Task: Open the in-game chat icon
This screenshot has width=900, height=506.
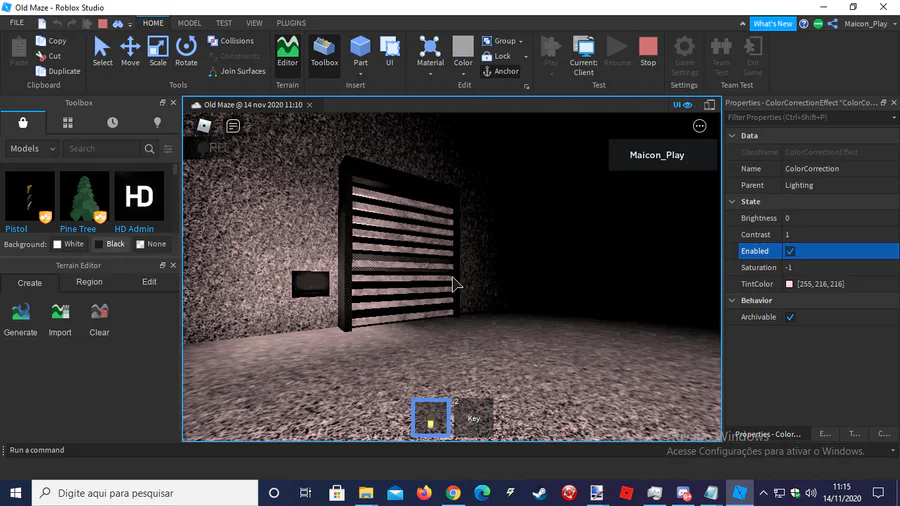Action: pyautogui.click(x=232, y=126)
